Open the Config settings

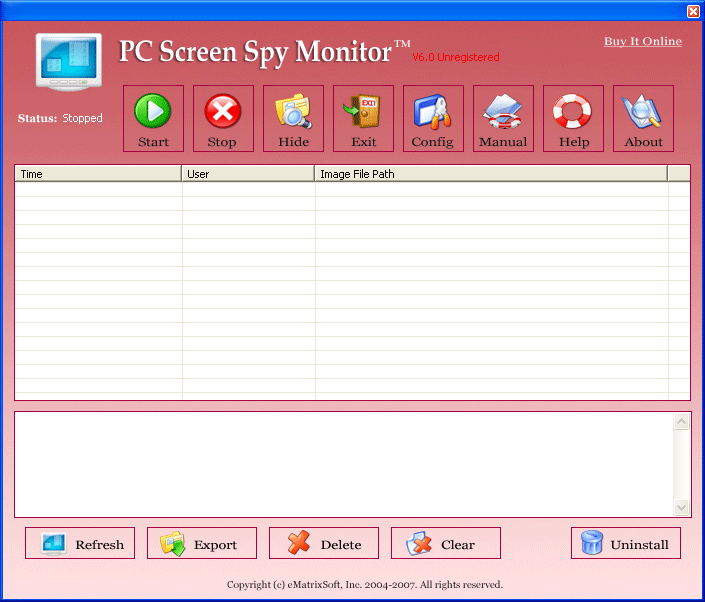coord(433,118)
